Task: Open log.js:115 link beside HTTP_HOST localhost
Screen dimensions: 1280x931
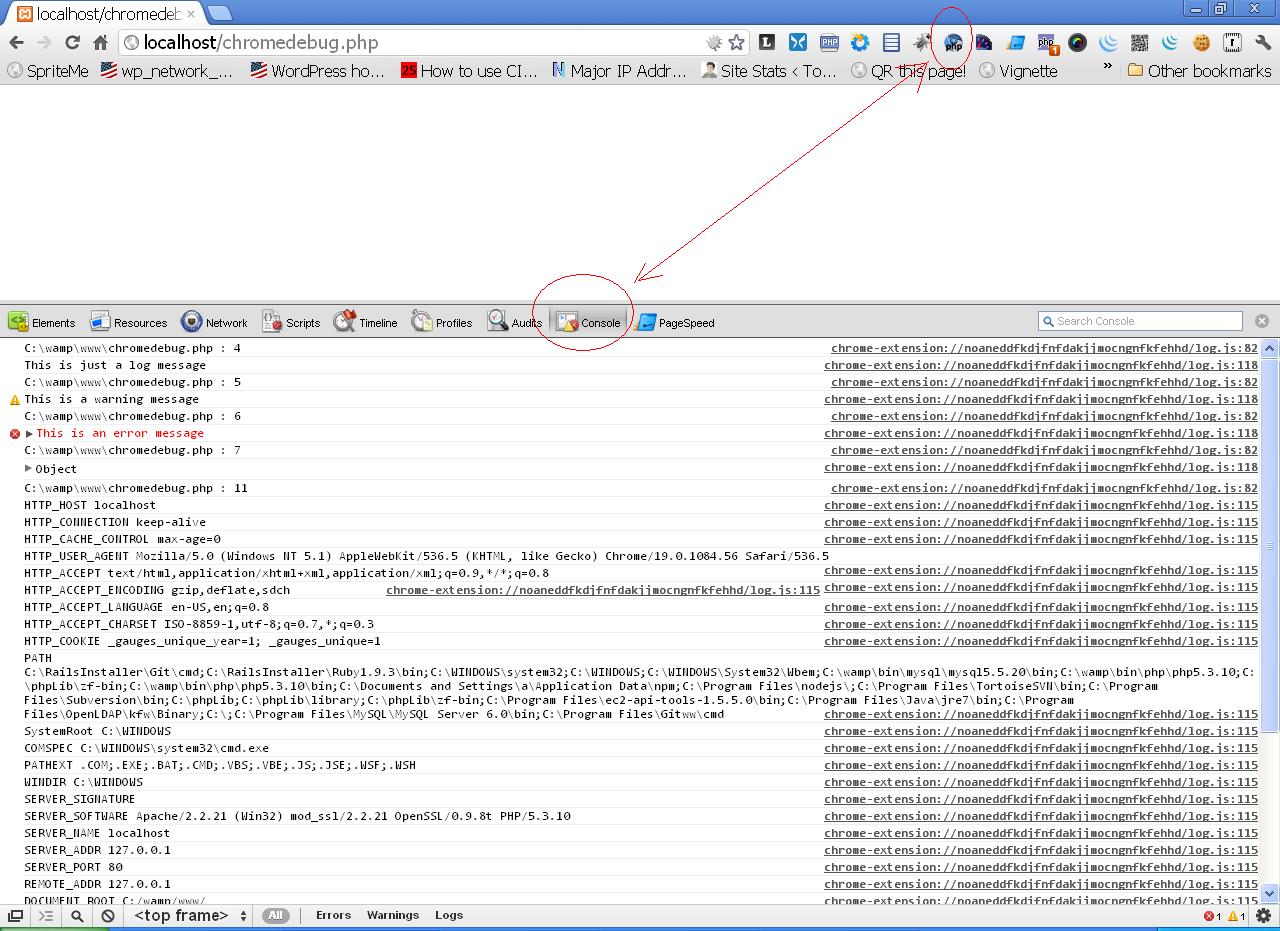Action: [x=1041, y=505]
